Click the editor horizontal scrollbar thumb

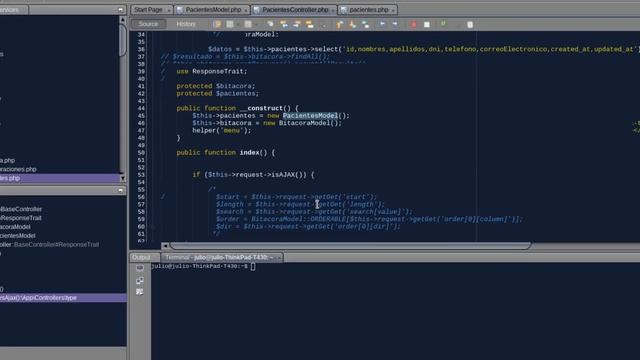350,246
